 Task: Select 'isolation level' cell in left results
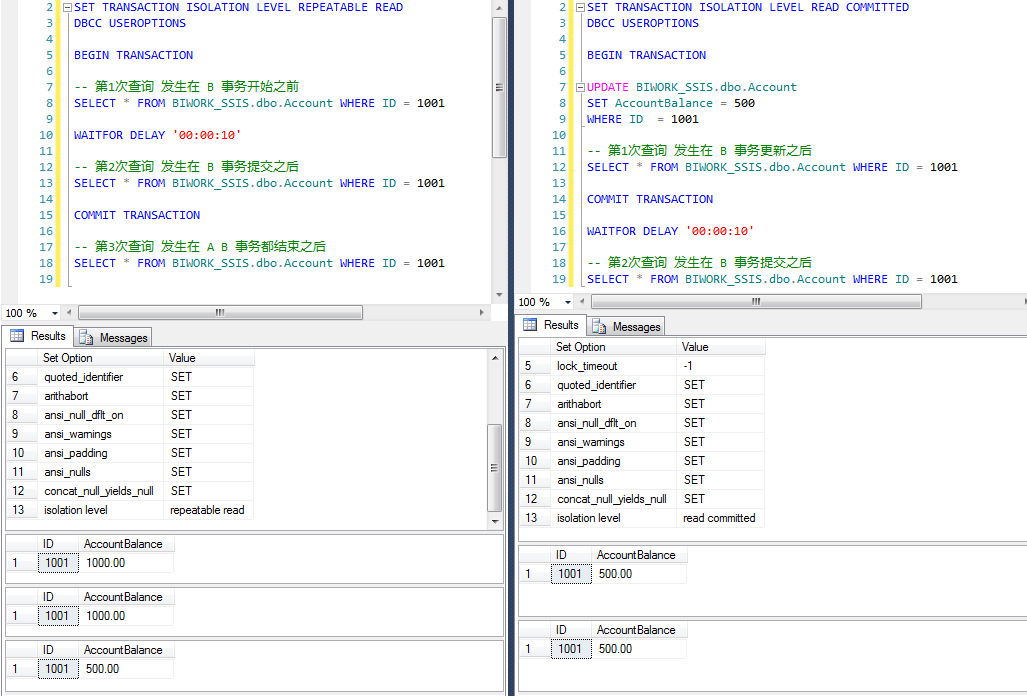100,510
